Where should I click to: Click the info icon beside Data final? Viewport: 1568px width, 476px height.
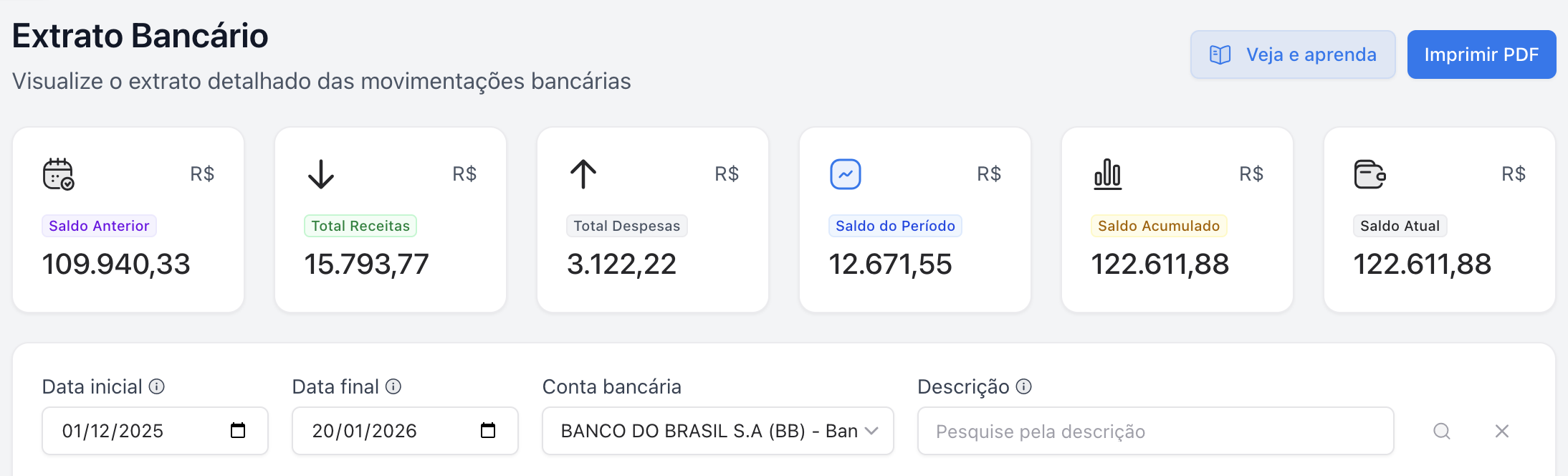tap(393, 386)
